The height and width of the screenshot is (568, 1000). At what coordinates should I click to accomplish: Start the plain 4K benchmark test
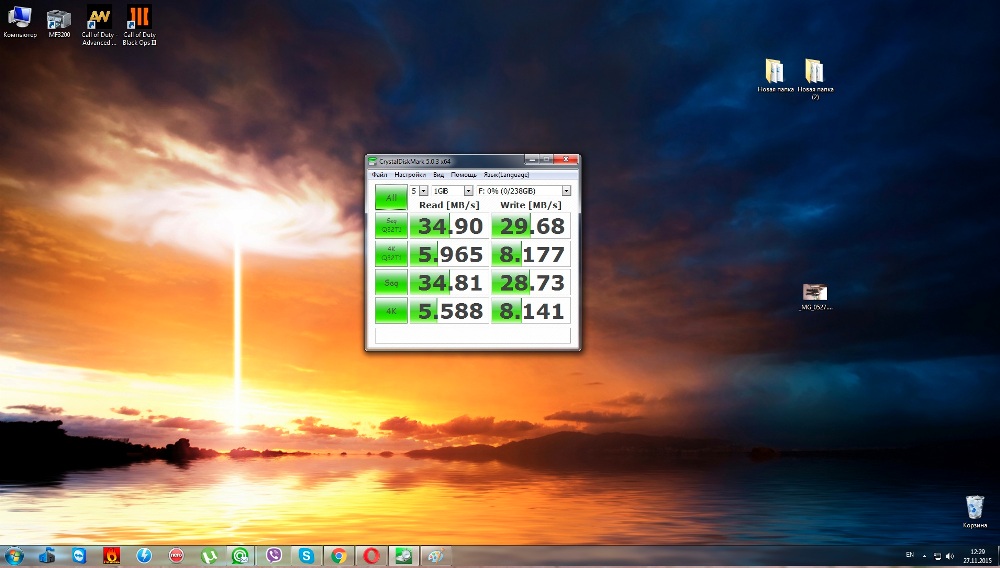point(391,311)
